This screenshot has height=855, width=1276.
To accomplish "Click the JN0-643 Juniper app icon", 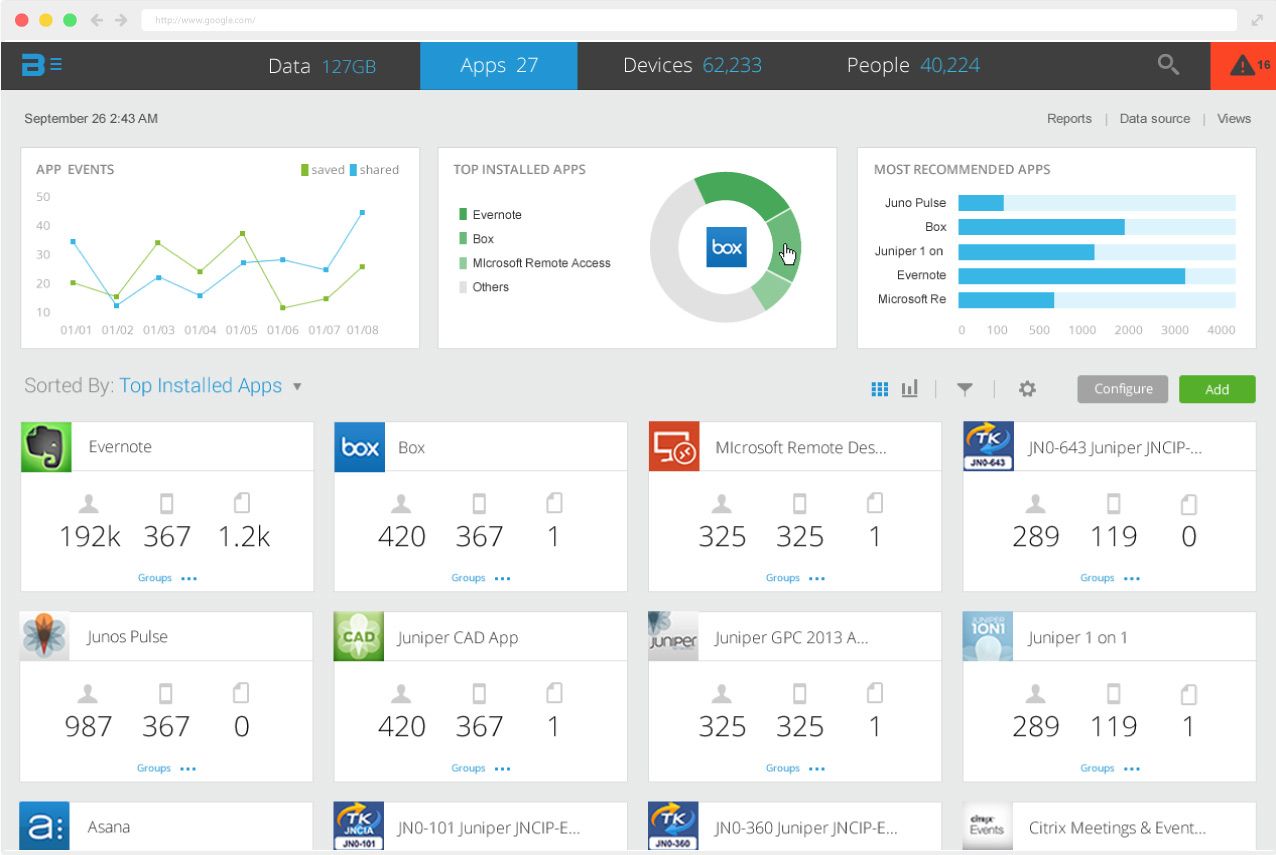I will tap(988, 447).
